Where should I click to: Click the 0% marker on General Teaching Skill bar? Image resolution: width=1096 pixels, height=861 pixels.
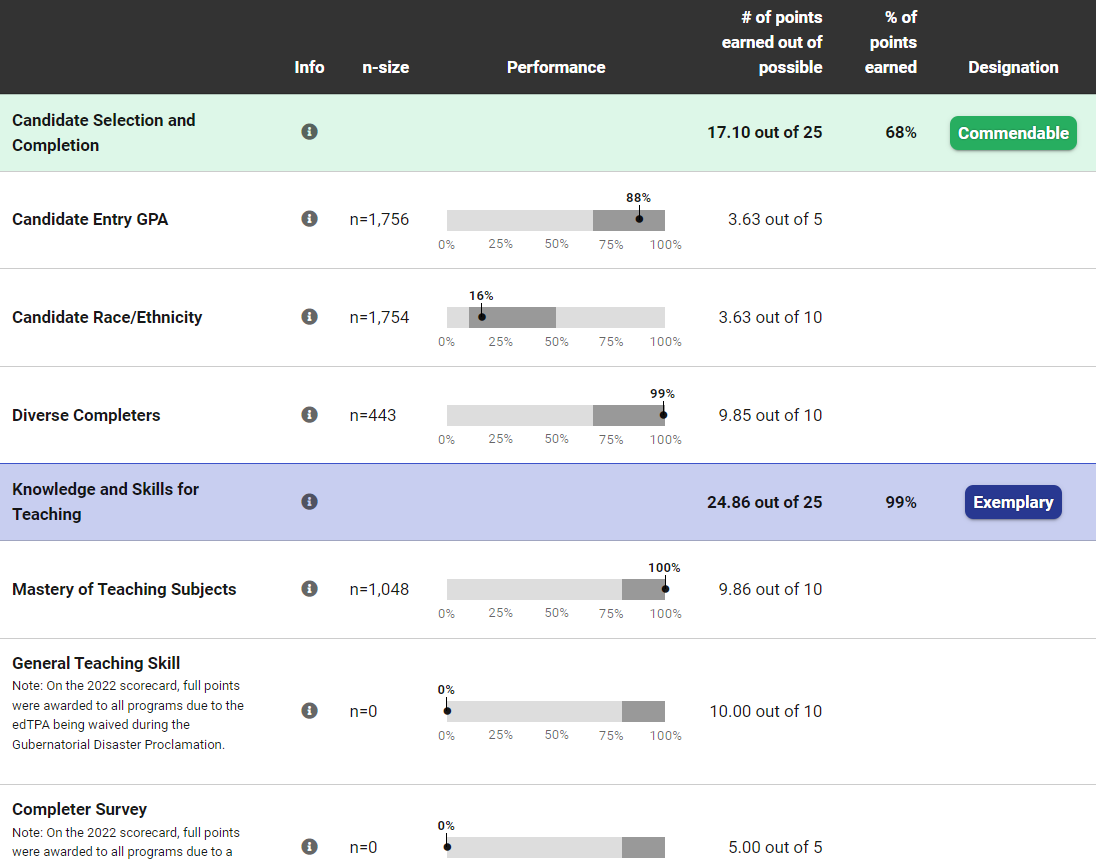click(447, 711)
